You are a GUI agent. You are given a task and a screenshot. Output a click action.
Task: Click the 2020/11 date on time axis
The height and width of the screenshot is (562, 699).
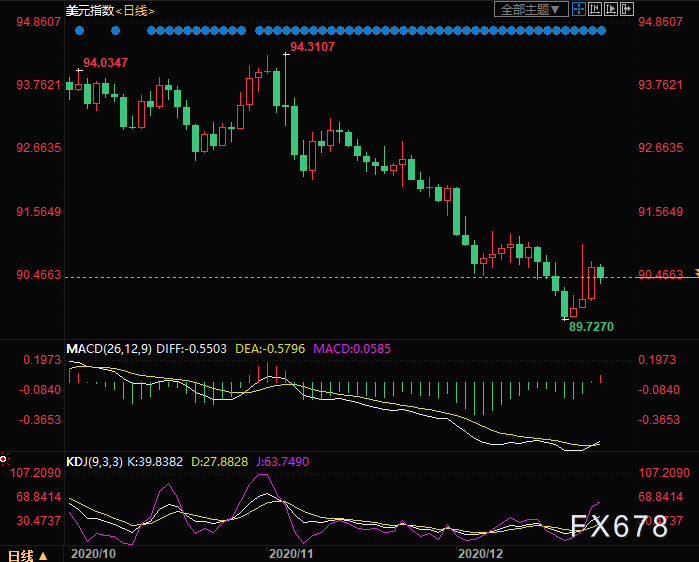tap(293, 552)
